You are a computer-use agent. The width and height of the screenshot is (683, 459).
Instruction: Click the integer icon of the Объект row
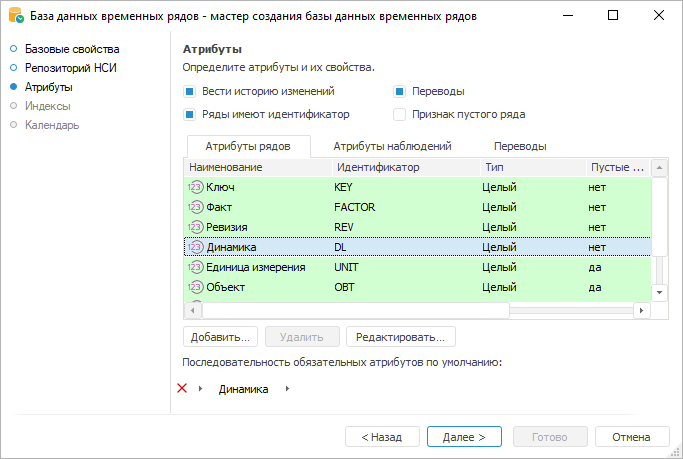[195, 287]
